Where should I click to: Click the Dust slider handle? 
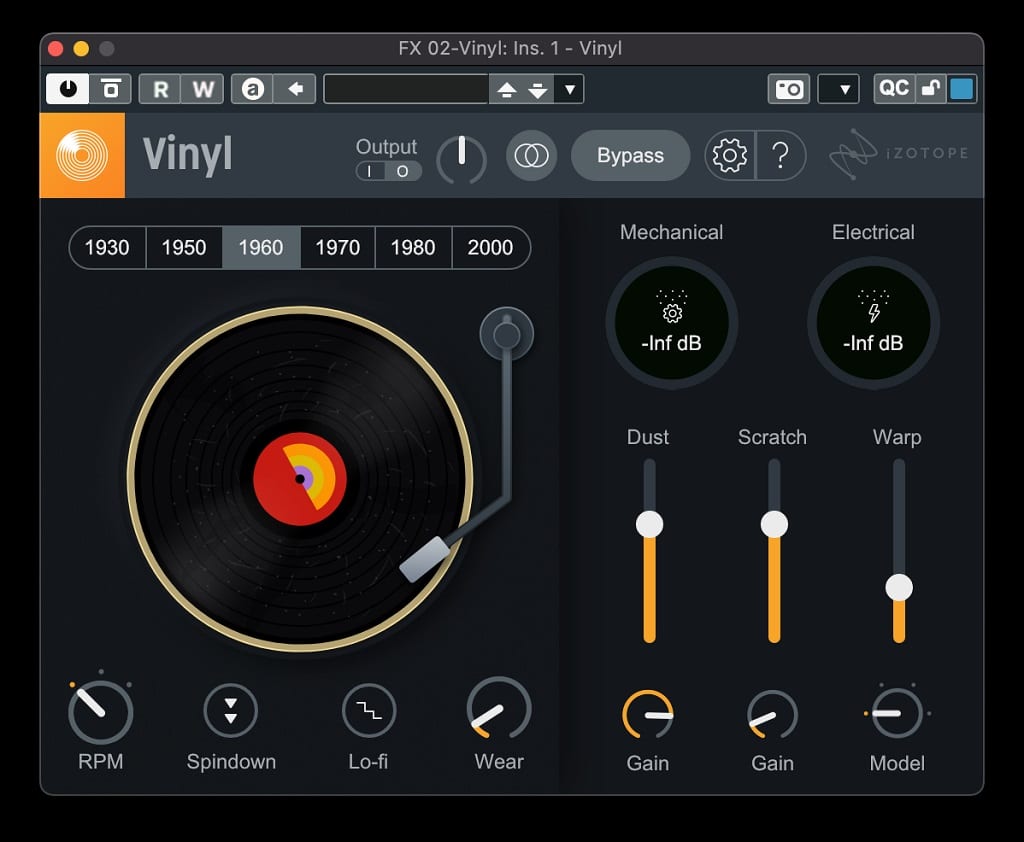(649, 524)
